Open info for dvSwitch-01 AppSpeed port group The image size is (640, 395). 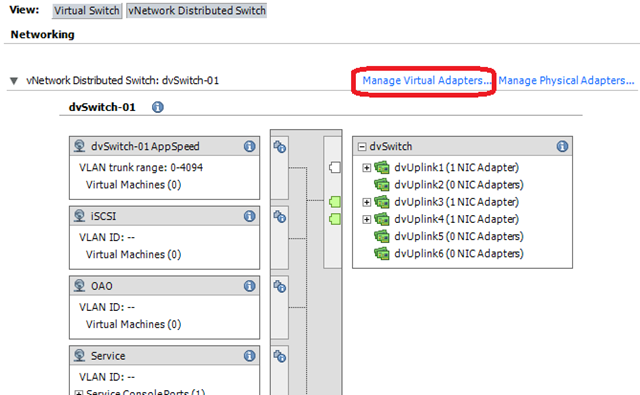pos(249,146)
